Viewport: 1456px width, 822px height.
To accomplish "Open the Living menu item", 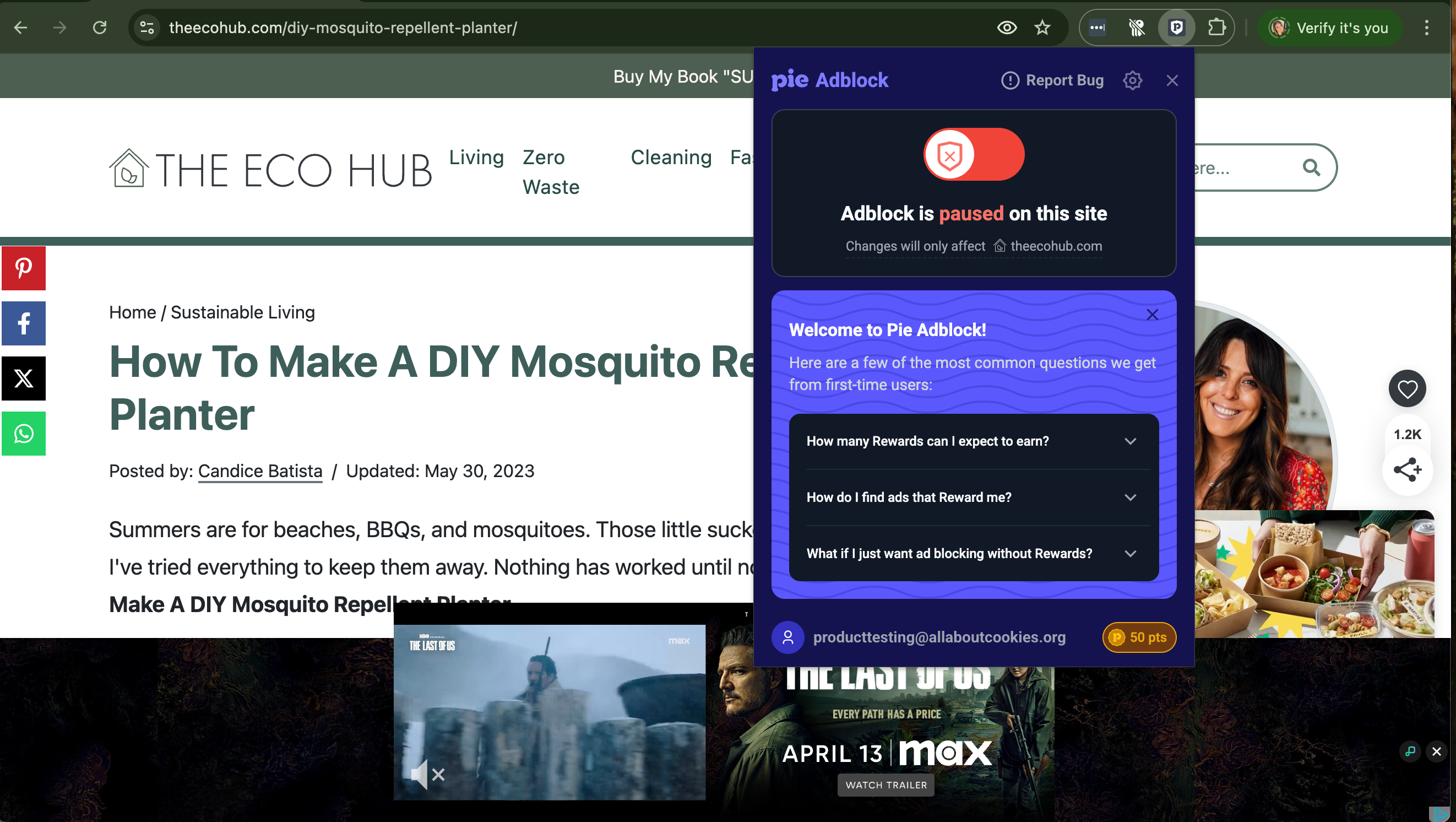I will [x=476, y=157].
